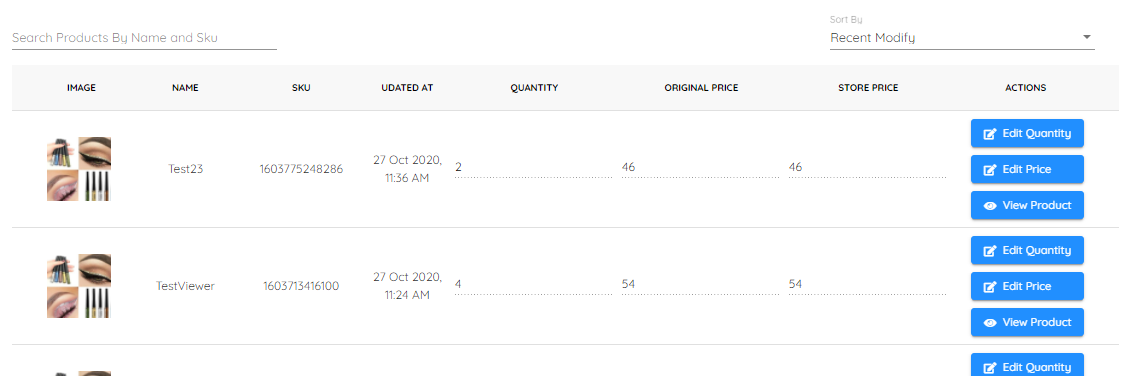This screenshot has height=376, width=1125.
Task: Open the Sort By dropdown arrow
Action: coord(1086,37)
